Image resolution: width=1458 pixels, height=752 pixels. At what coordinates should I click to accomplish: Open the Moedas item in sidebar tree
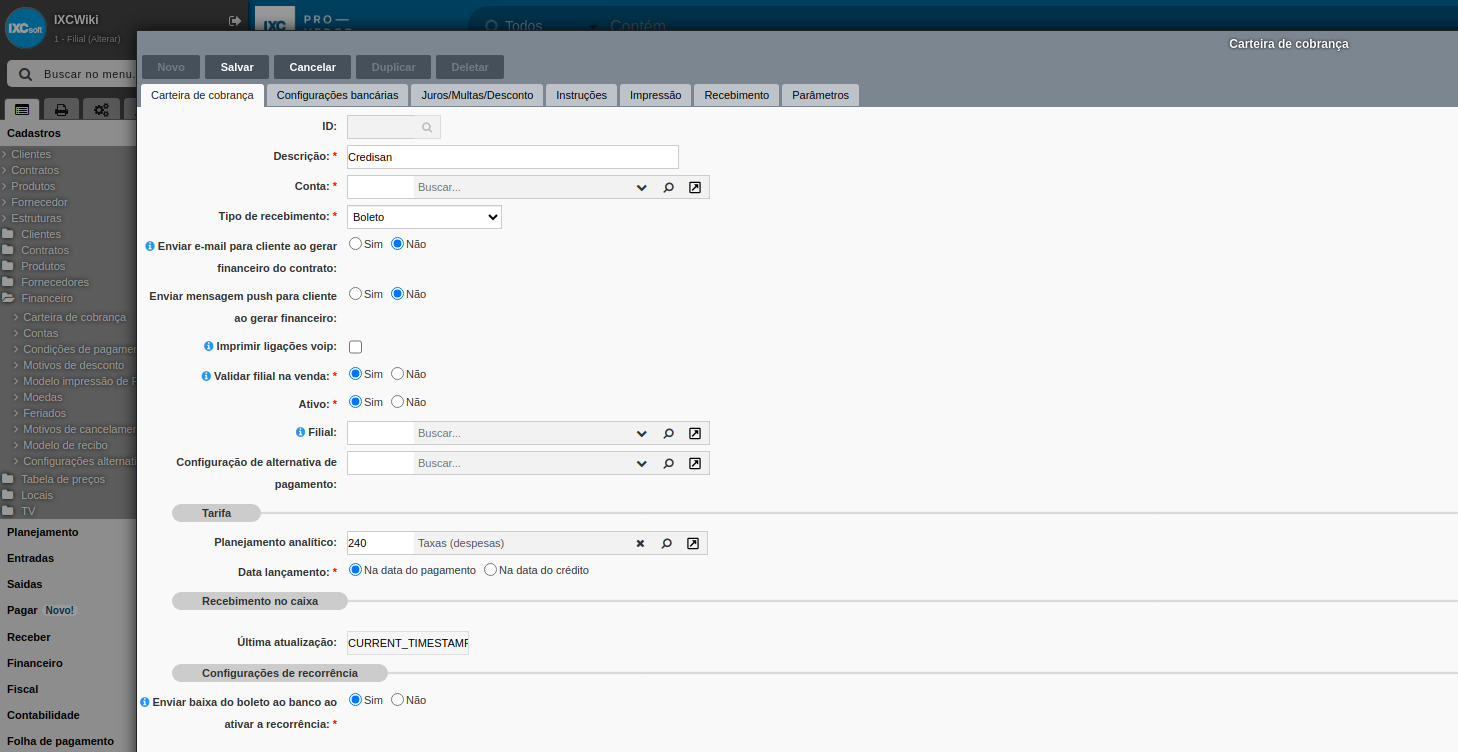[42, 397]
